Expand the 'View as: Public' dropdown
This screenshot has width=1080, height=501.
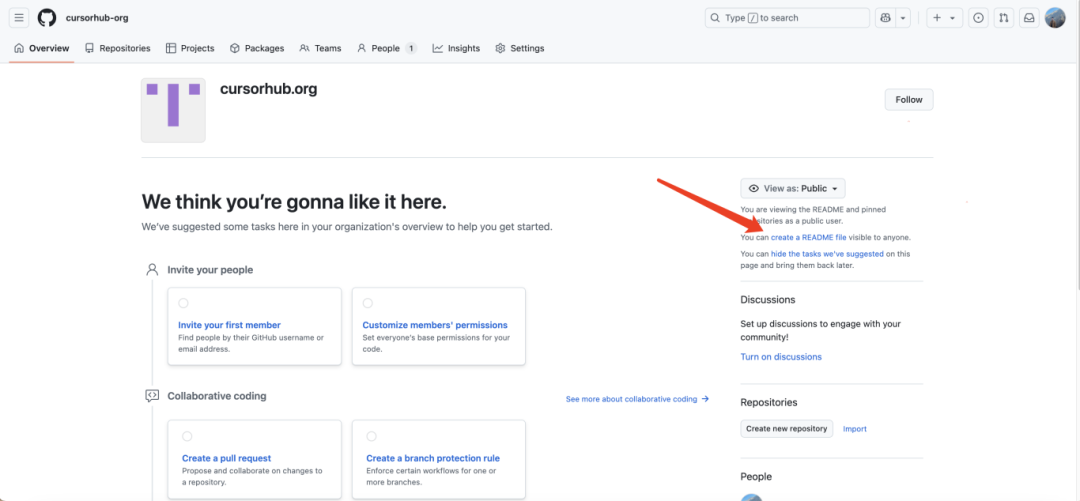793,188
